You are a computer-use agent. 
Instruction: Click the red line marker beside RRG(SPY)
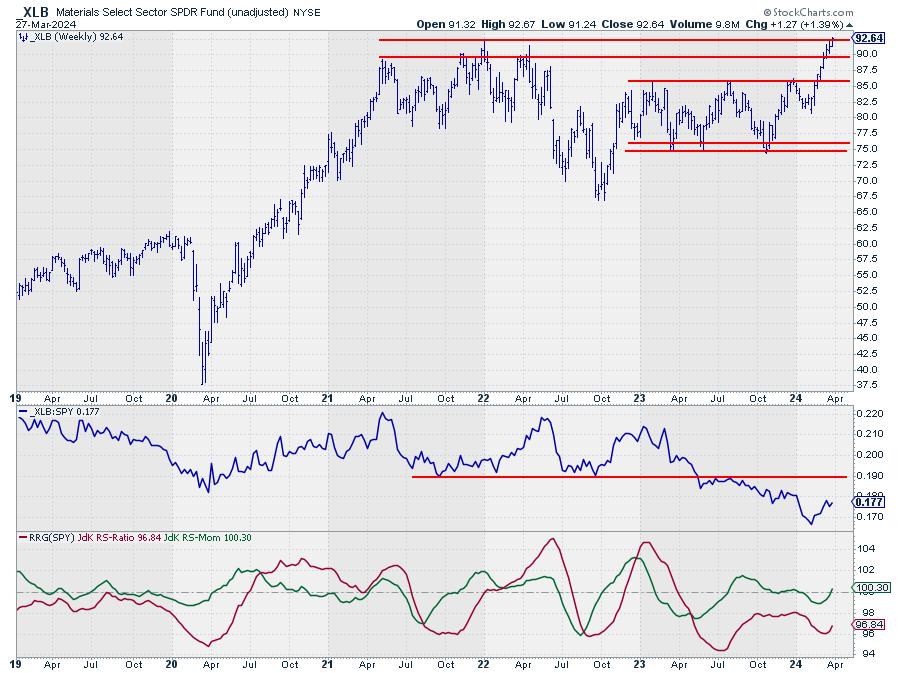click(x=23, y=538)
